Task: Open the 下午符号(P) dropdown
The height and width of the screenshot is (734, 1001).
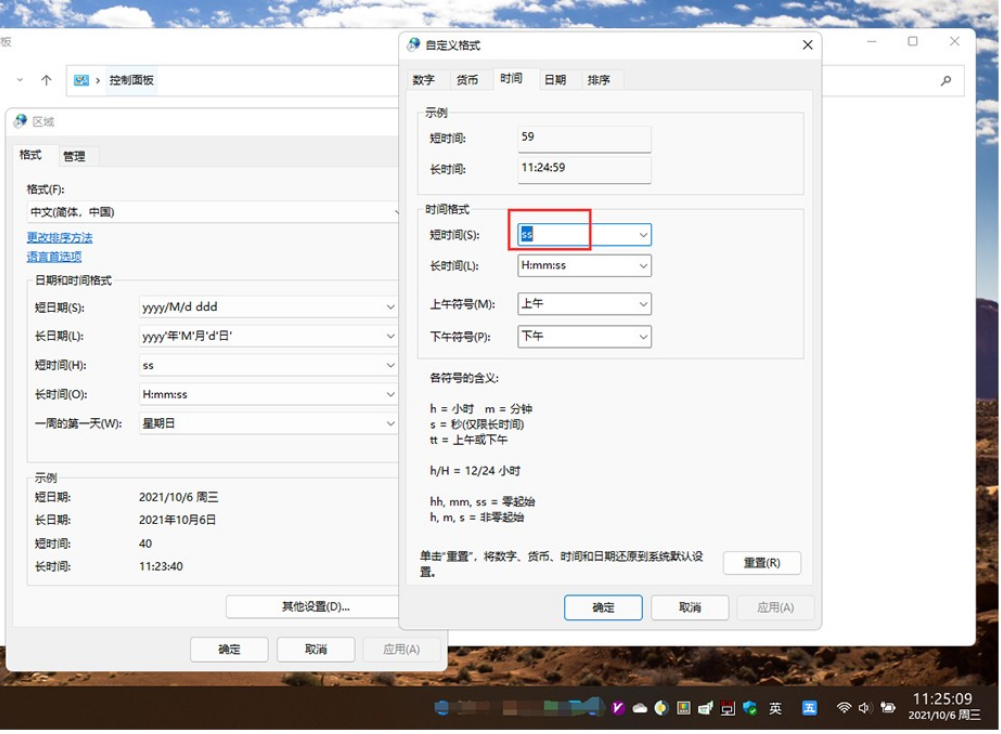Action: pos(642,337)
